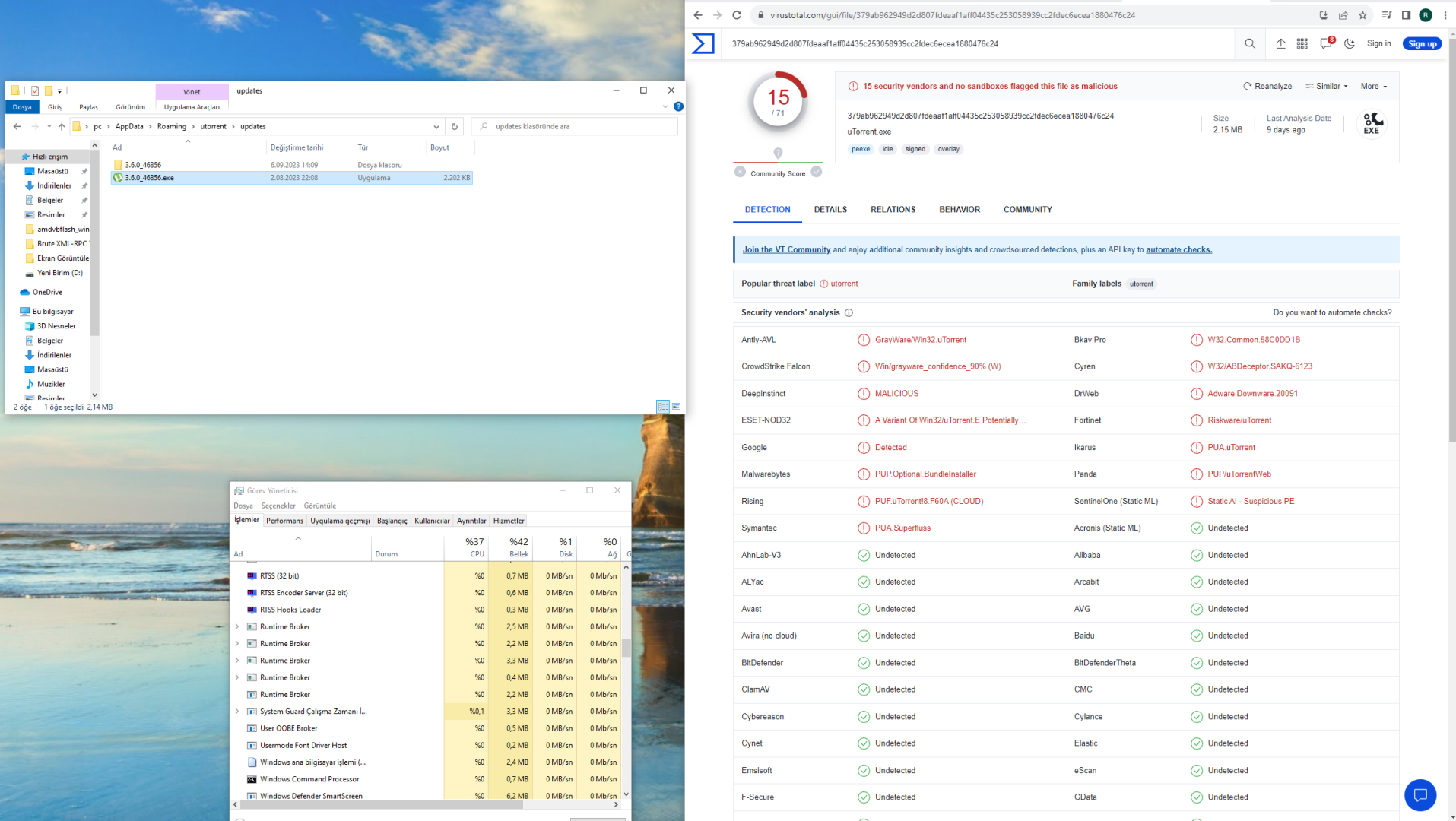Viewport: 1456px width, 821px height.
Task: Open the VirusTotal chat bubble
Action: click(x=1420, y=795)
